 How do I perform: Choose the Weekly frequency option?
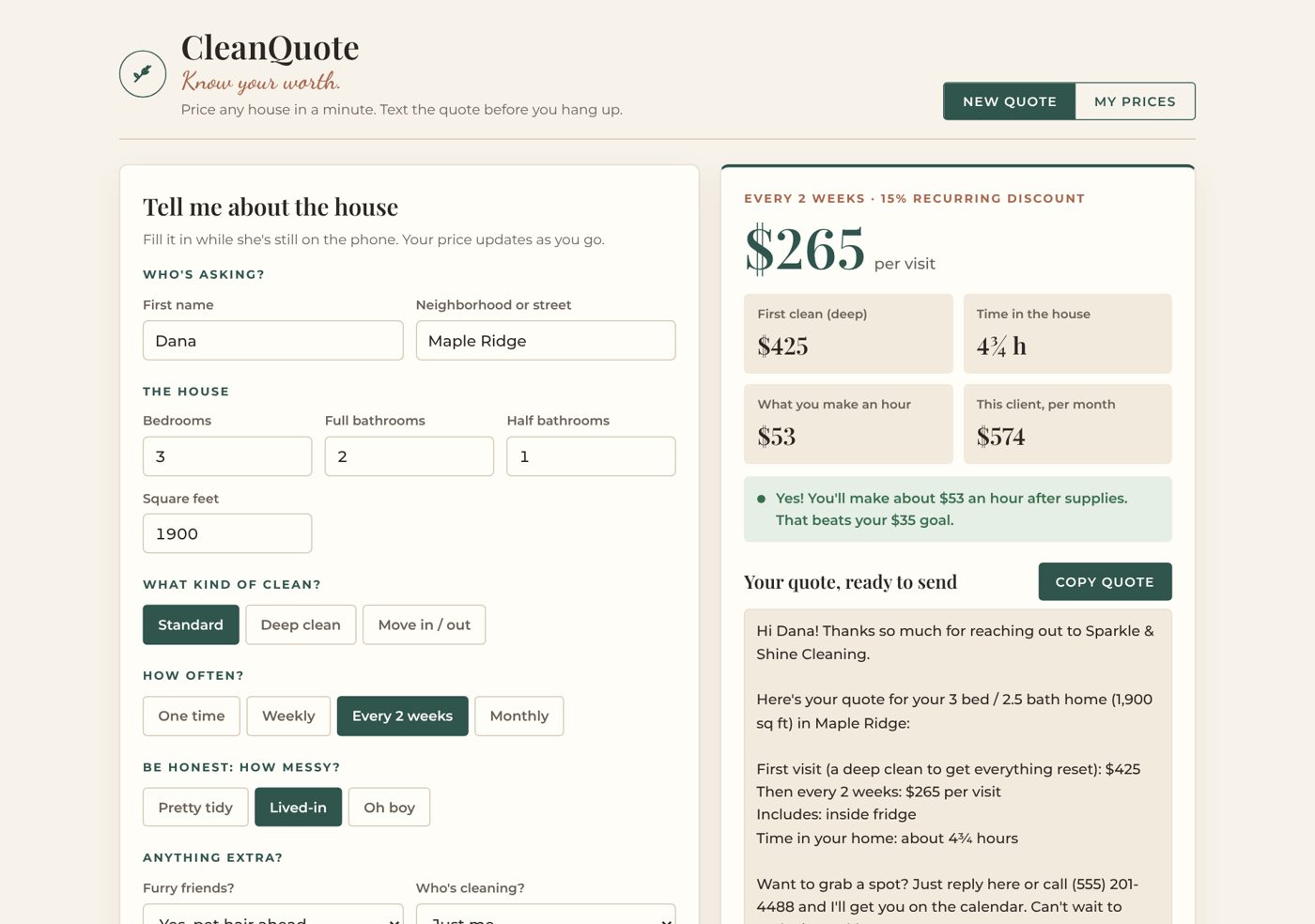pos(288,716)
